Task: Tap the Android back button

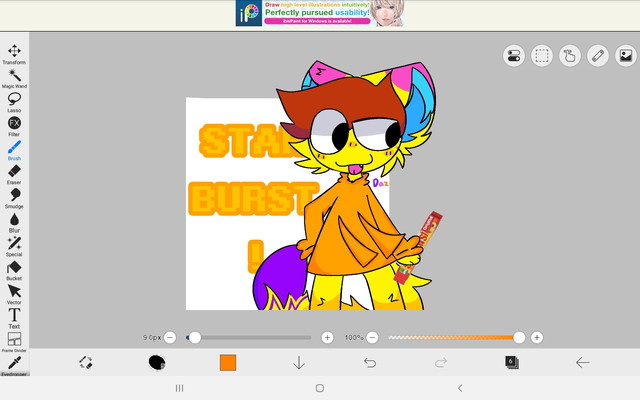Action: click(460, 388)
